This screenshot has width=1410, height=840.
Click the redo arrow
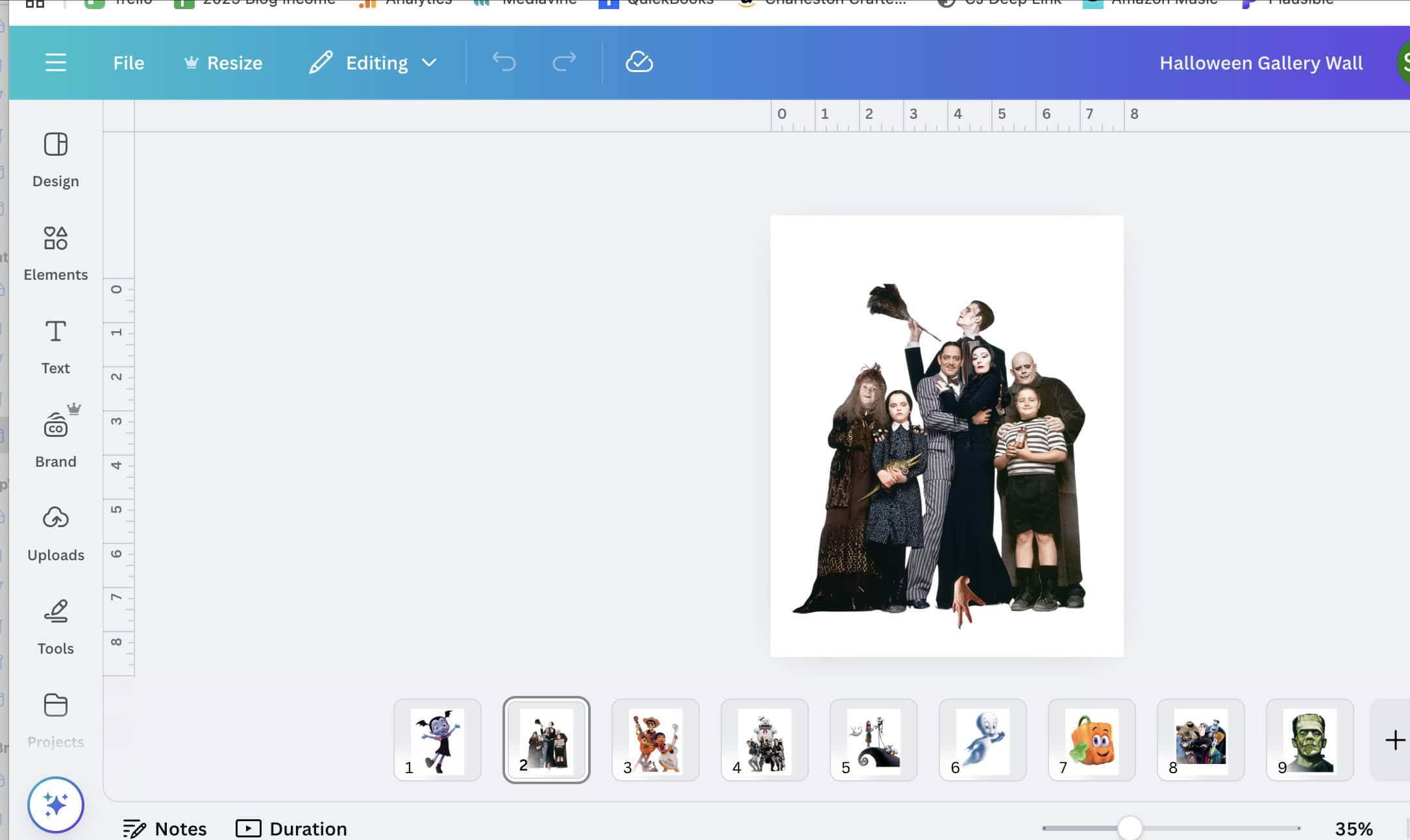563,62
